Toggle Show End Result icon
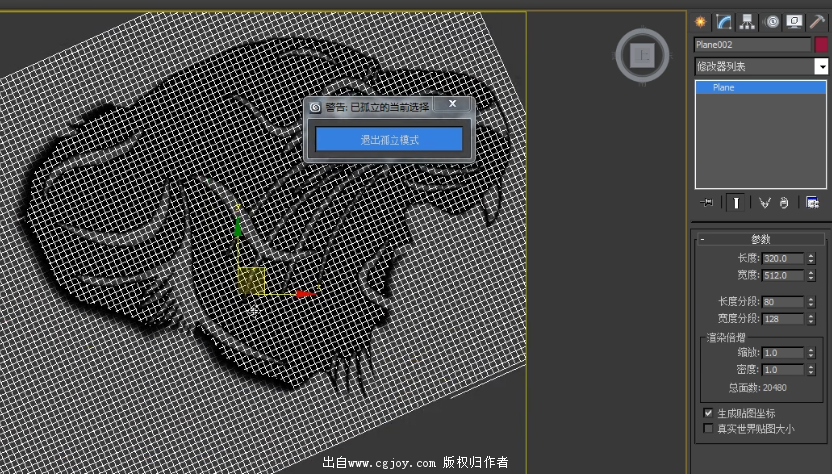832x474 pixels. pos(735,203)
